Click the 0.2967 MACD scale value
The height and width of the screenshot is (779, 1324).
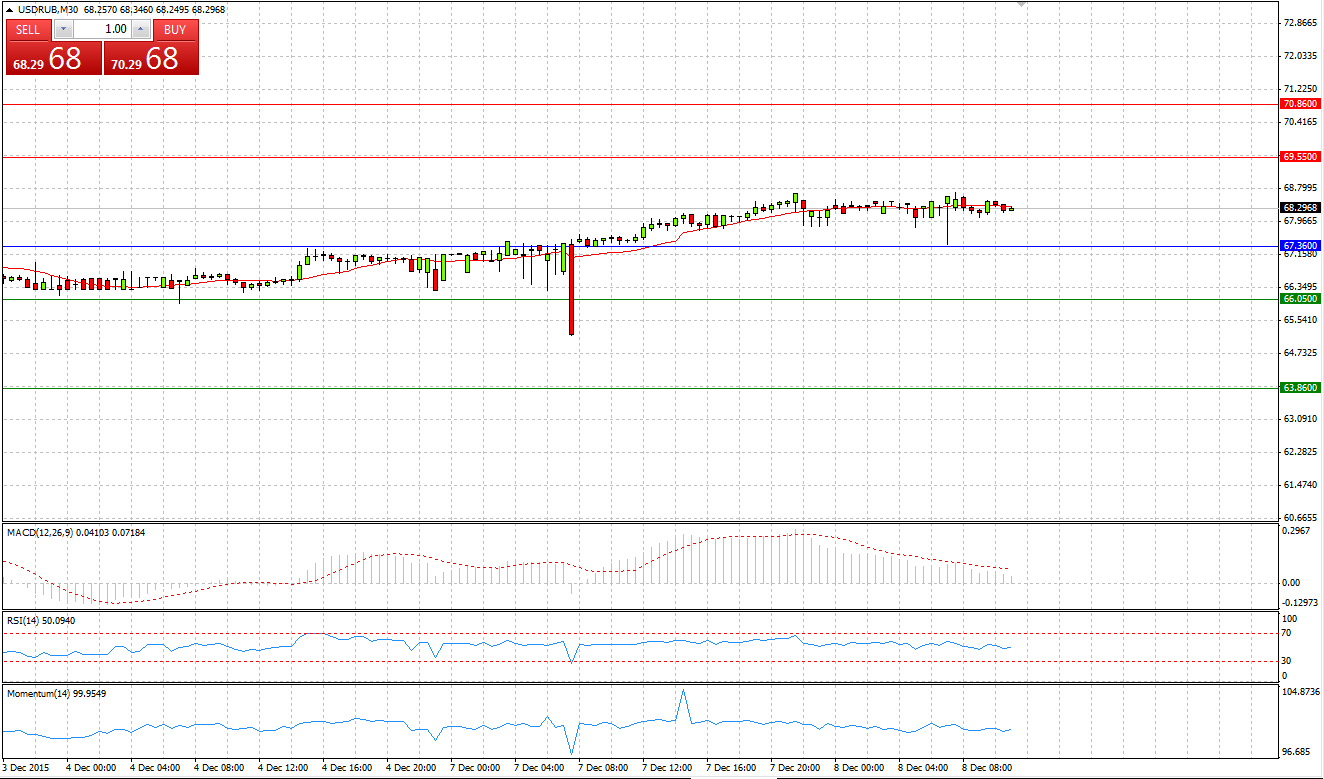coord(1296,531)
